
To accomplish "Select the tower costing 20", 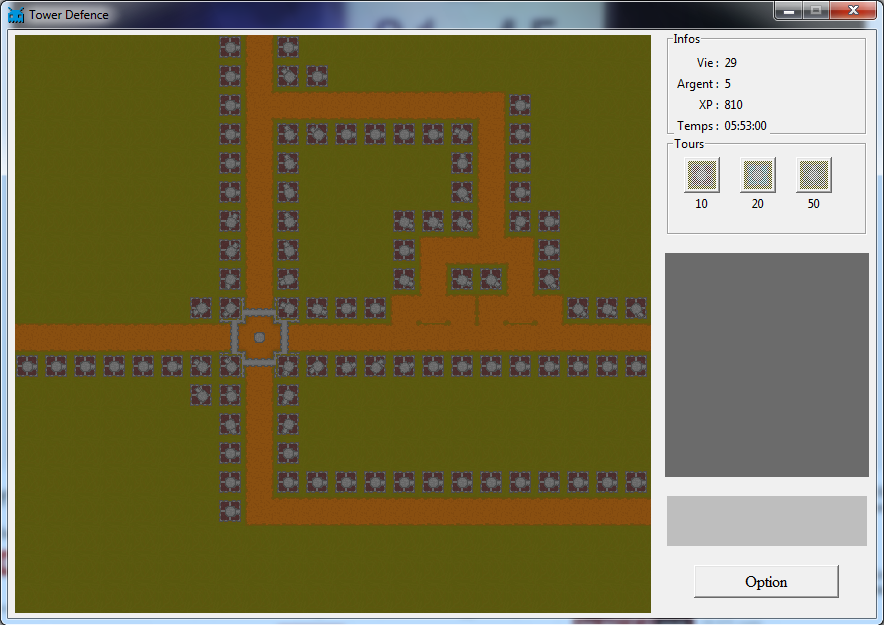I will tap(757, 175).
